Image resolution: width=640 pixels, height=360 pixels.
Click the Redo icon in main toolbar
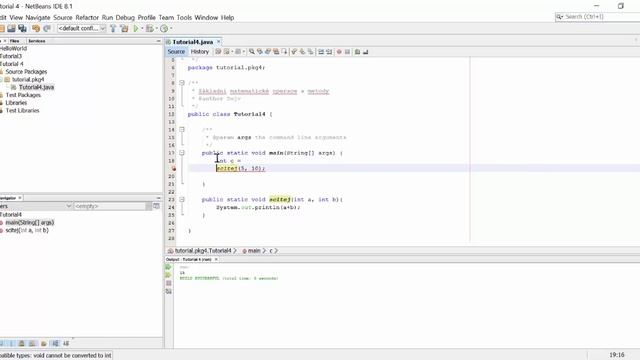pos(47,28)
